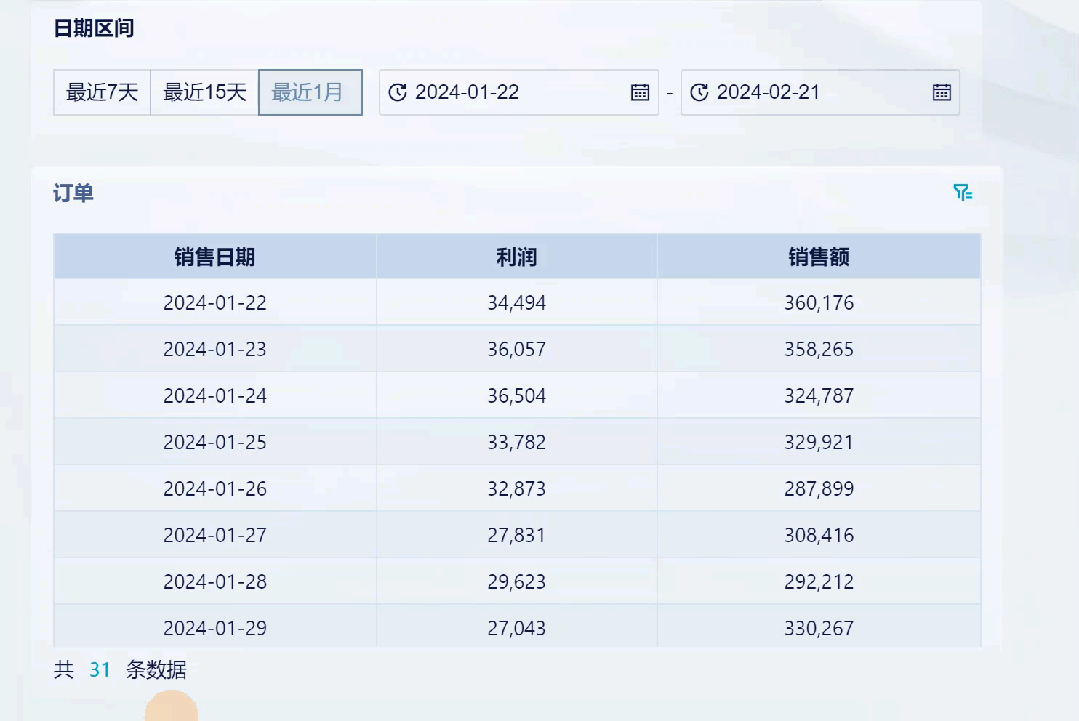Viewport: 1079px width, 721px height.
Task: Click clock icon beside start date 2024-01-22
Action: [x=398, y=92]
